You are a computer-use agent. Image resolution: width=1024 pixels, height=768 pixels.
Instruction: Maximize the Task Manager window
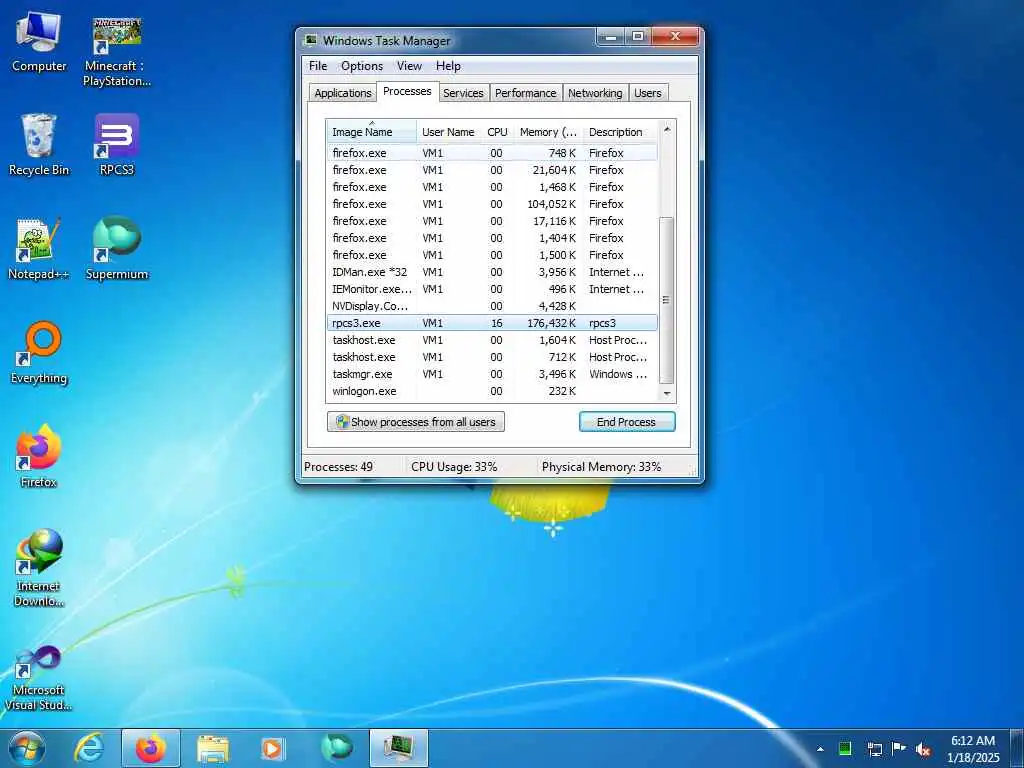tap(639, 37)
